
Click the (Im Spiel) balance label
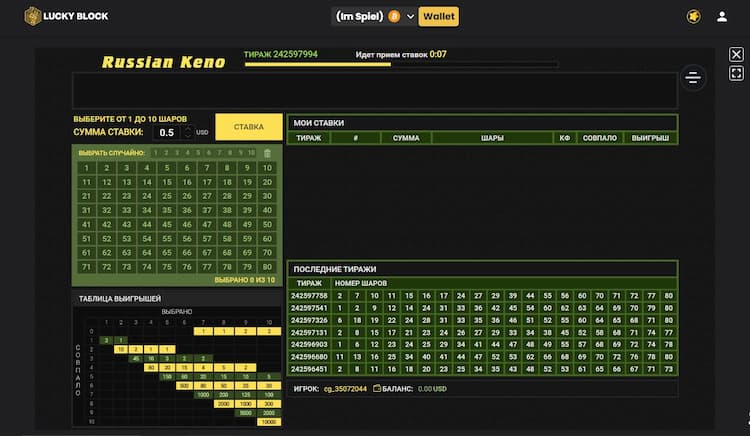(360, 17)
